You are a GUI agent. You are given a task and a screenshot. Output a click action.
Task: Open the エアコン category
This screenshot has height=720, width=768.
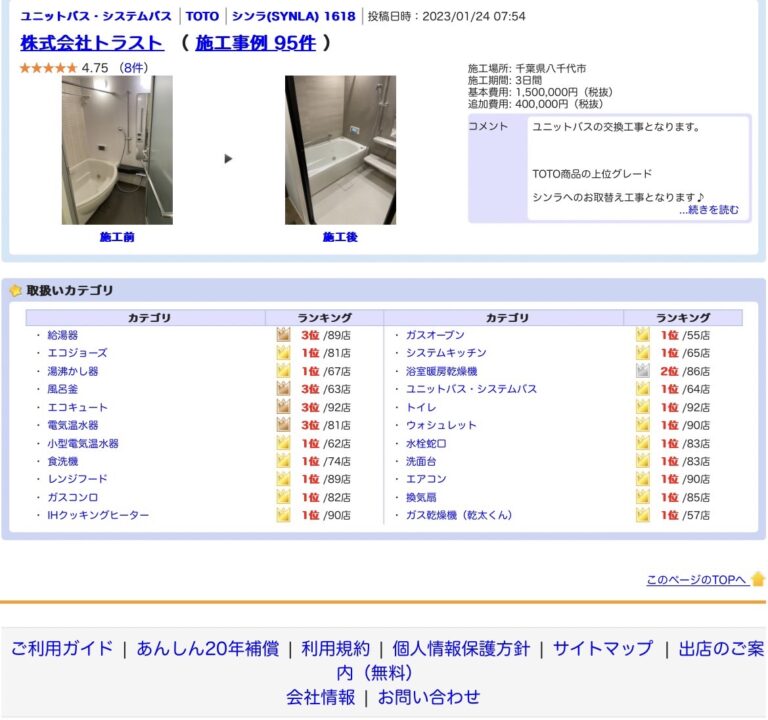tap(426, 479)
